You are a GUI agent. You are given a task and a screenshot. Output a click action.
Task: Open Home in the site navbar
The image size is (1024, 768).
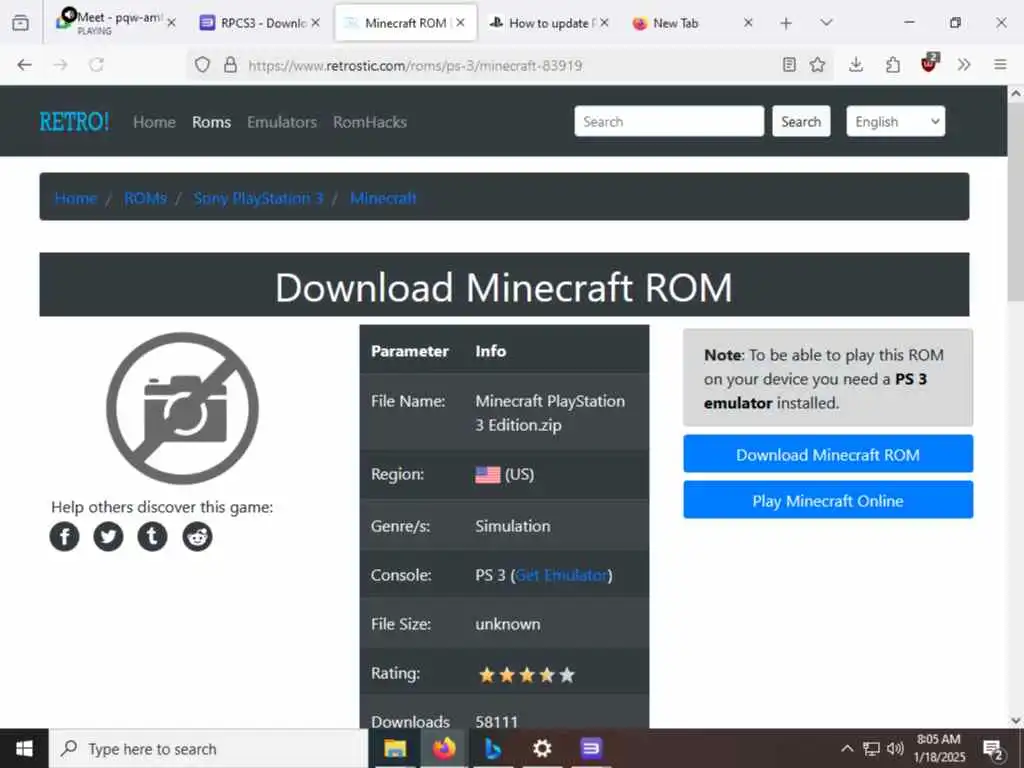[154, 122]
